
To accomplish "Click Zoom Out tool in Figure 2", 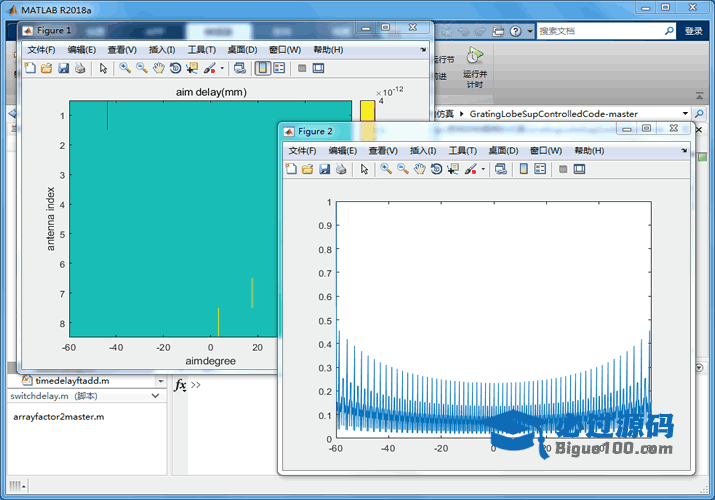I will [403, 169].
